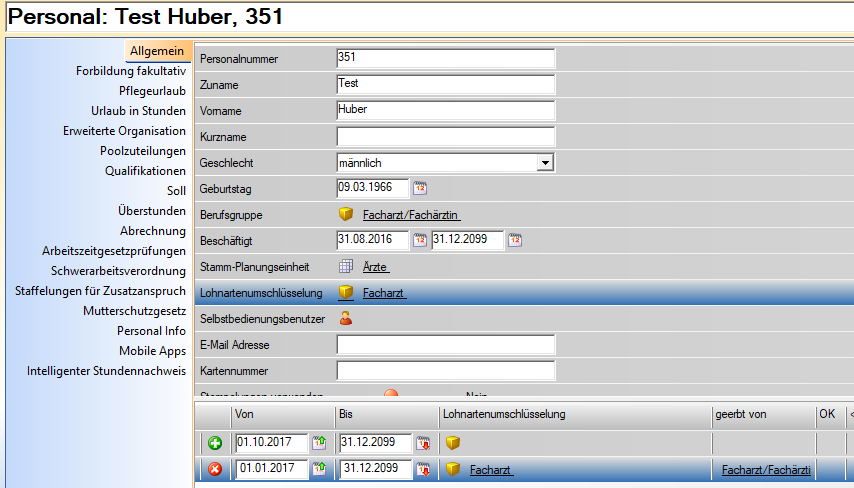This screenshot has height=488, width=854.
Task: Click into the E-Mail Adresse field
Action: [x=445, y=345]
